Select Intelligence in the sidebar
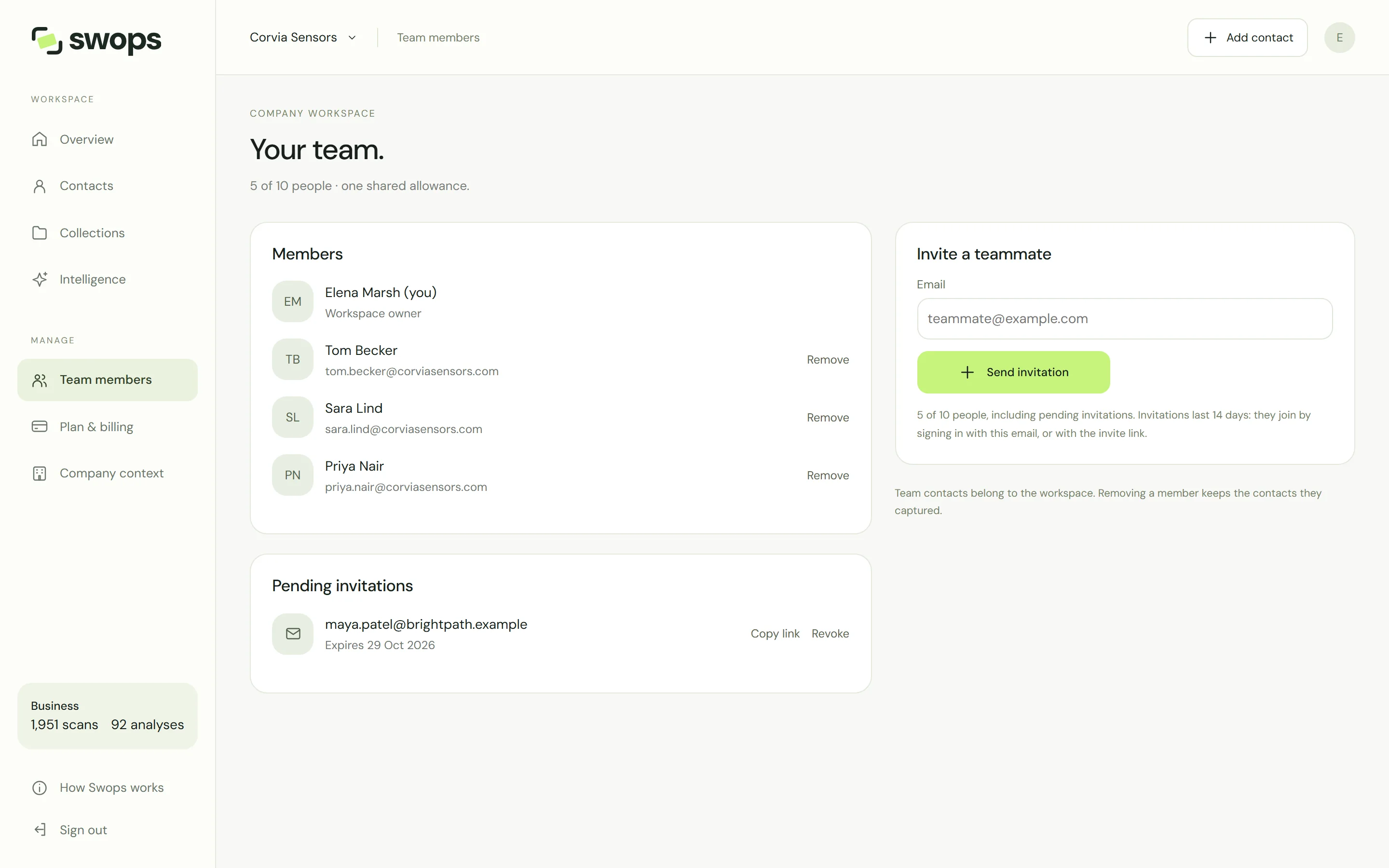Image resolution: width=1389 pixels, height=868 pixels. click(x=108, y=280)
